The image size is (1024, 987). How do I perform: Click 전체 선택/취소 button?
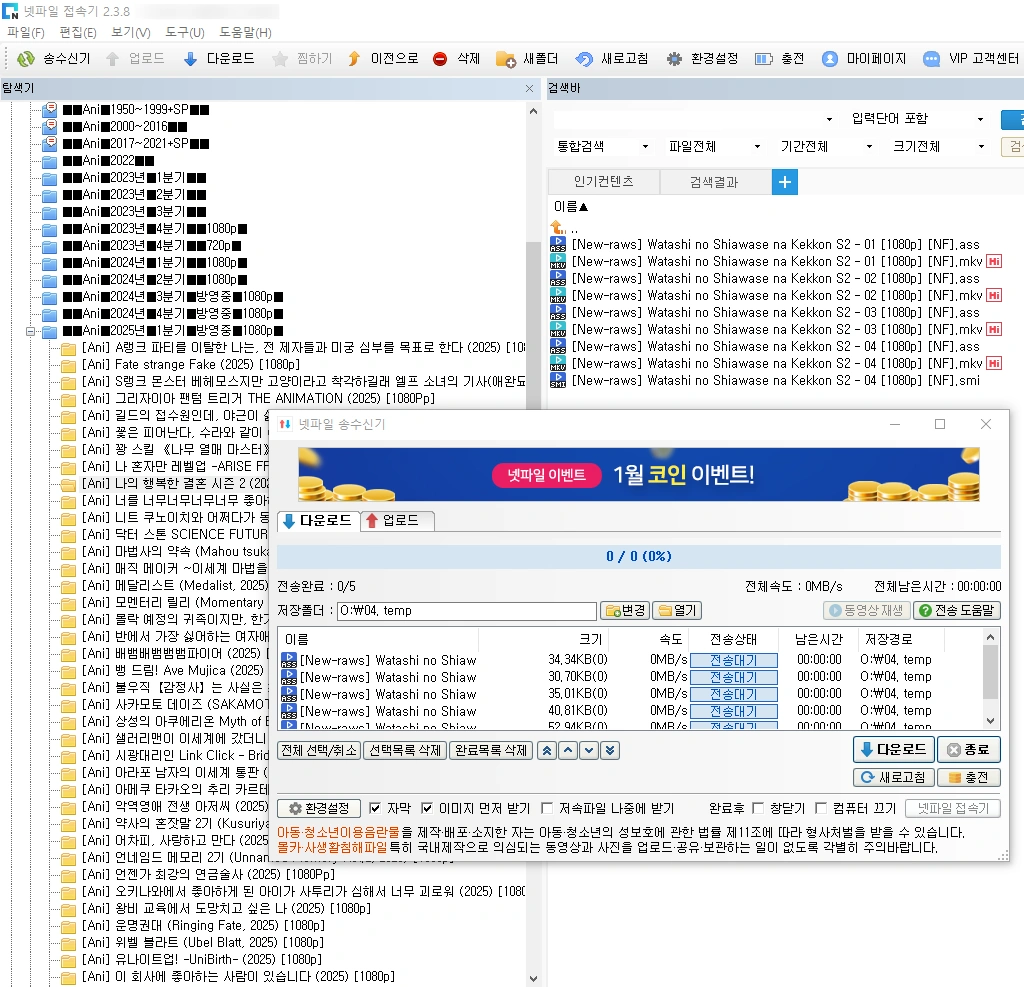pyautogui.click(x=319, y=751)
